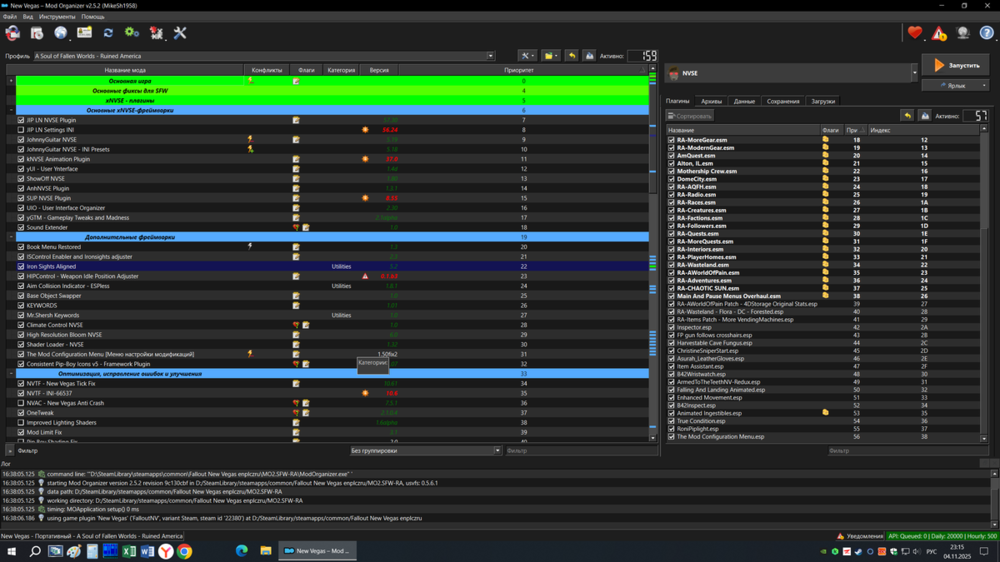Open the blue help question icon
The image size is (1000, 562).
(x=986, y=33)
